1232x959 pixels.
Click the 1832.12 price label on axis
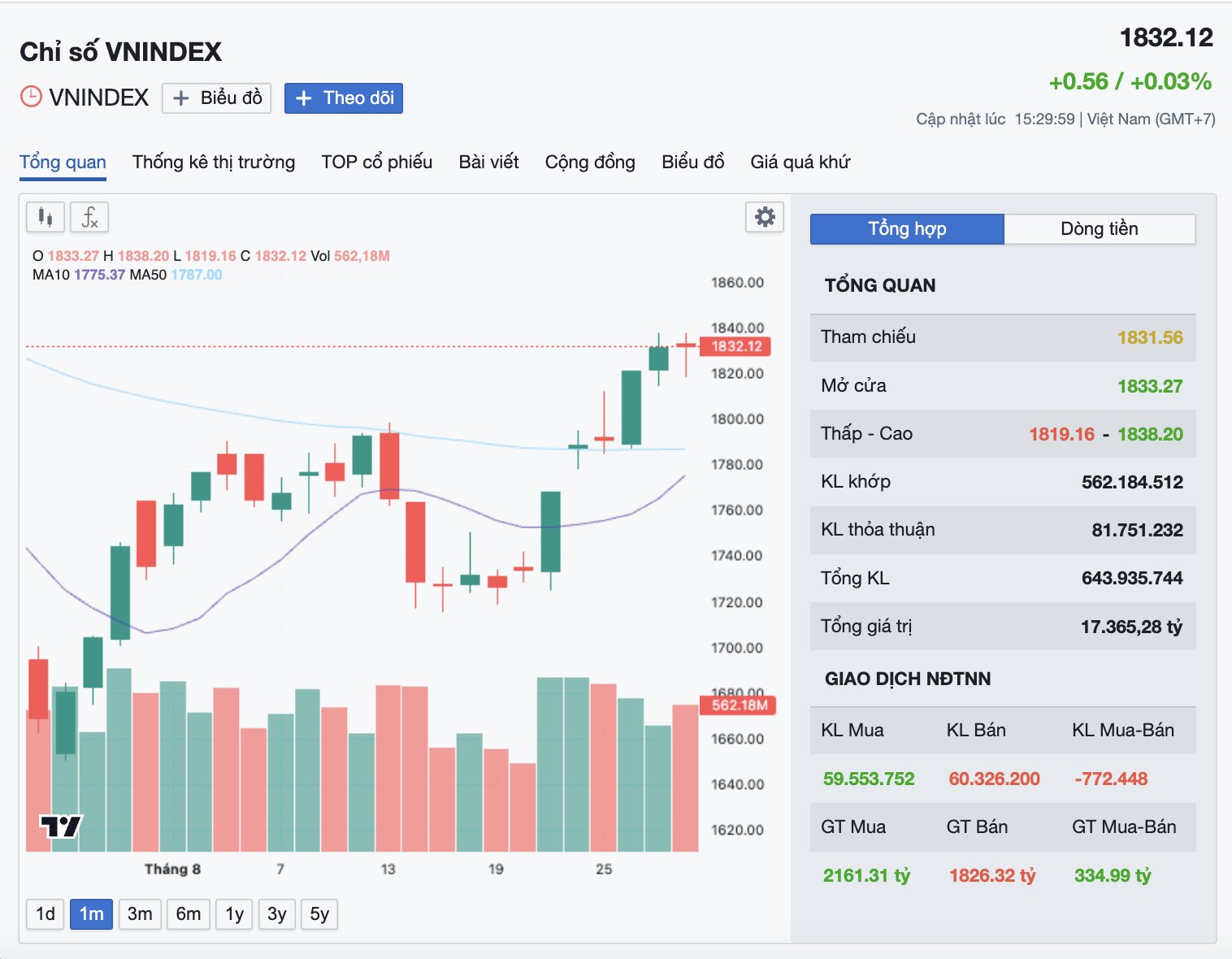[x=735, y=346]
